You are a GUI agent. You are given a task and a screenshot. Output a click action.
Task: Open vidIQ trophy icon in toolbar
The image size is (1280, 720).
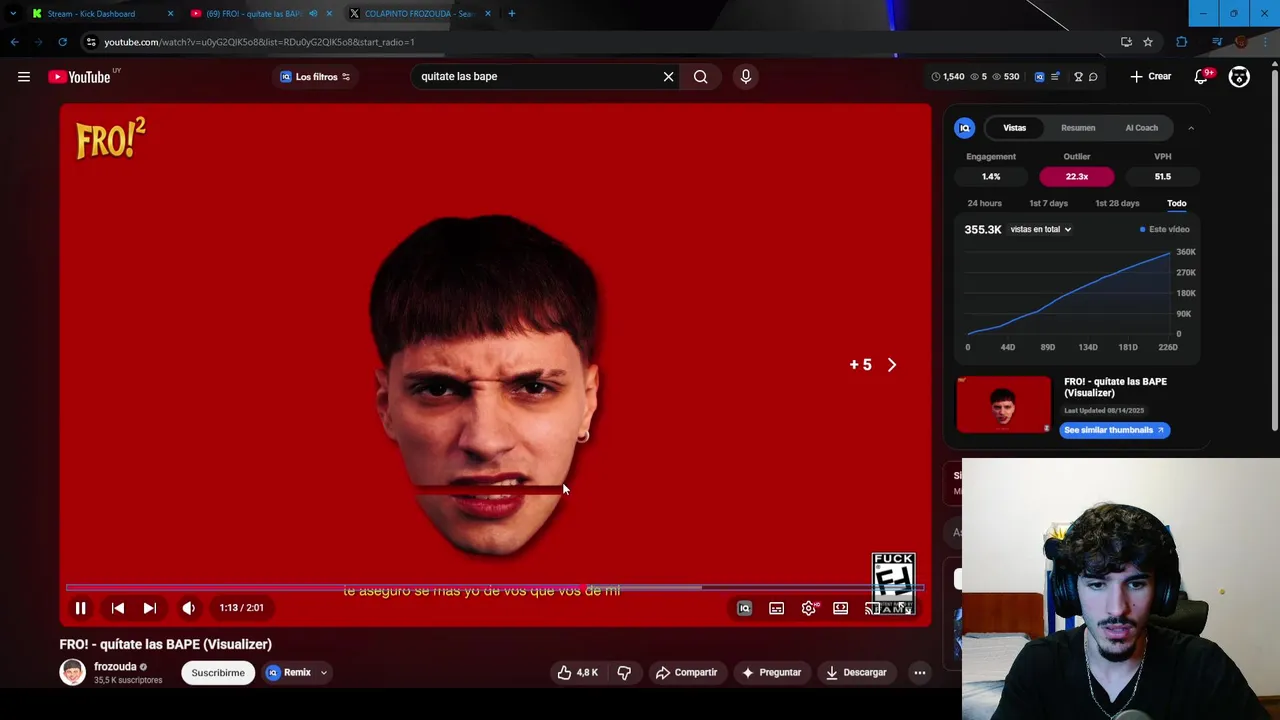tap(1078, 77)
